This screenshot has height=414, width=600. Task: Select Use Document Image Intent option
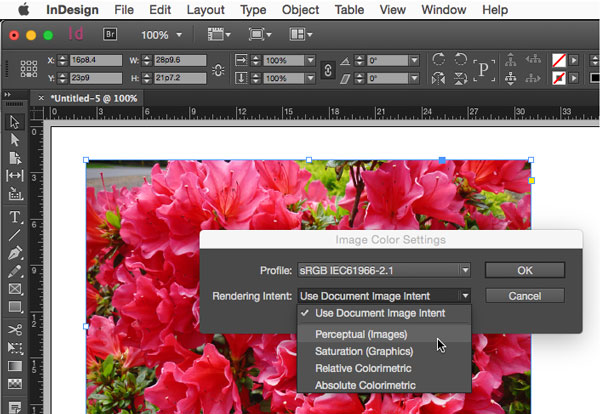[x=384, y=313]
